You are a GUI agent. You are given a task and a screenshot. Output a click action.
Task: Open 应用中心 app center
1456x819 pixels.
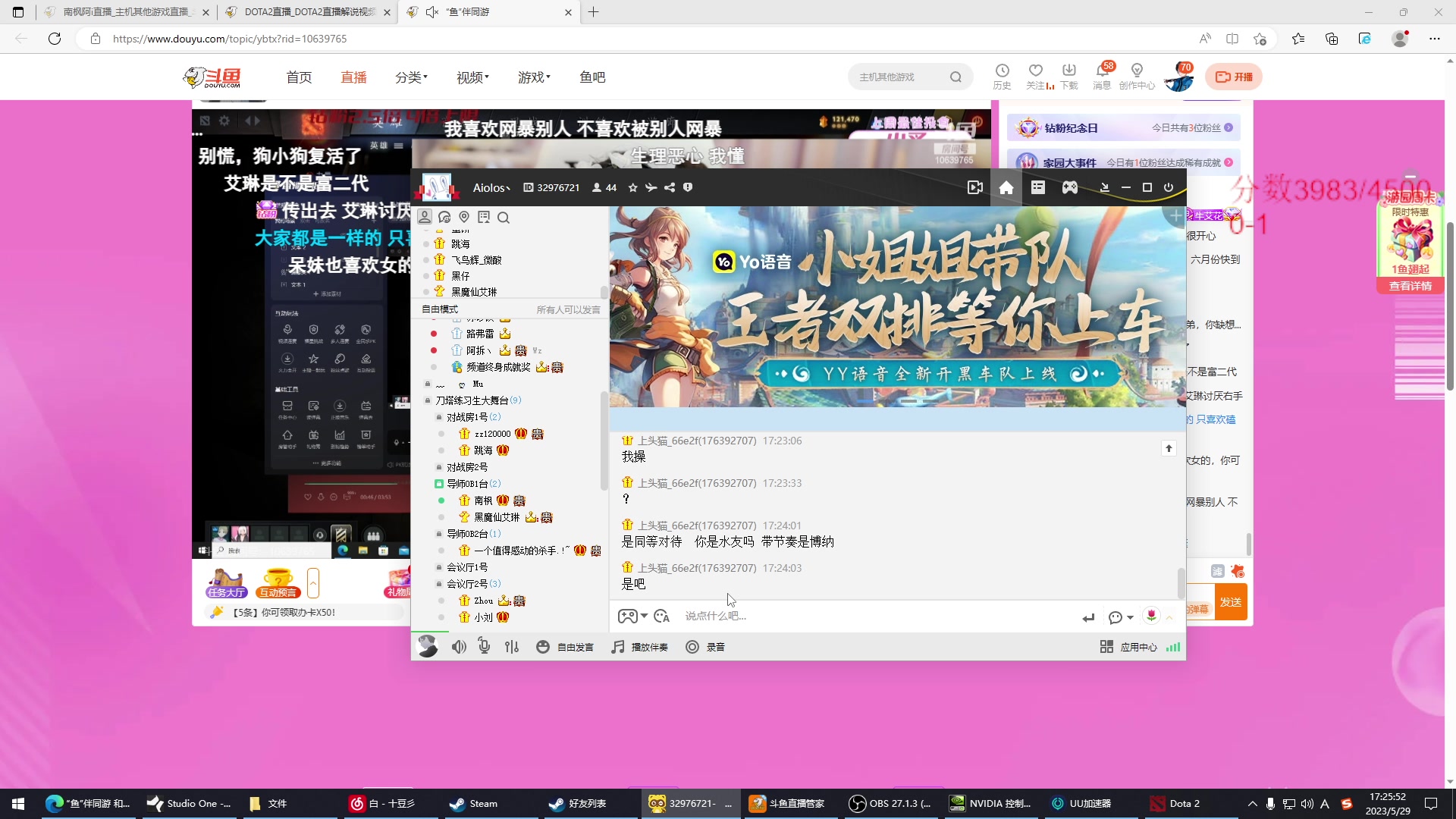(x=1128, y=647)
